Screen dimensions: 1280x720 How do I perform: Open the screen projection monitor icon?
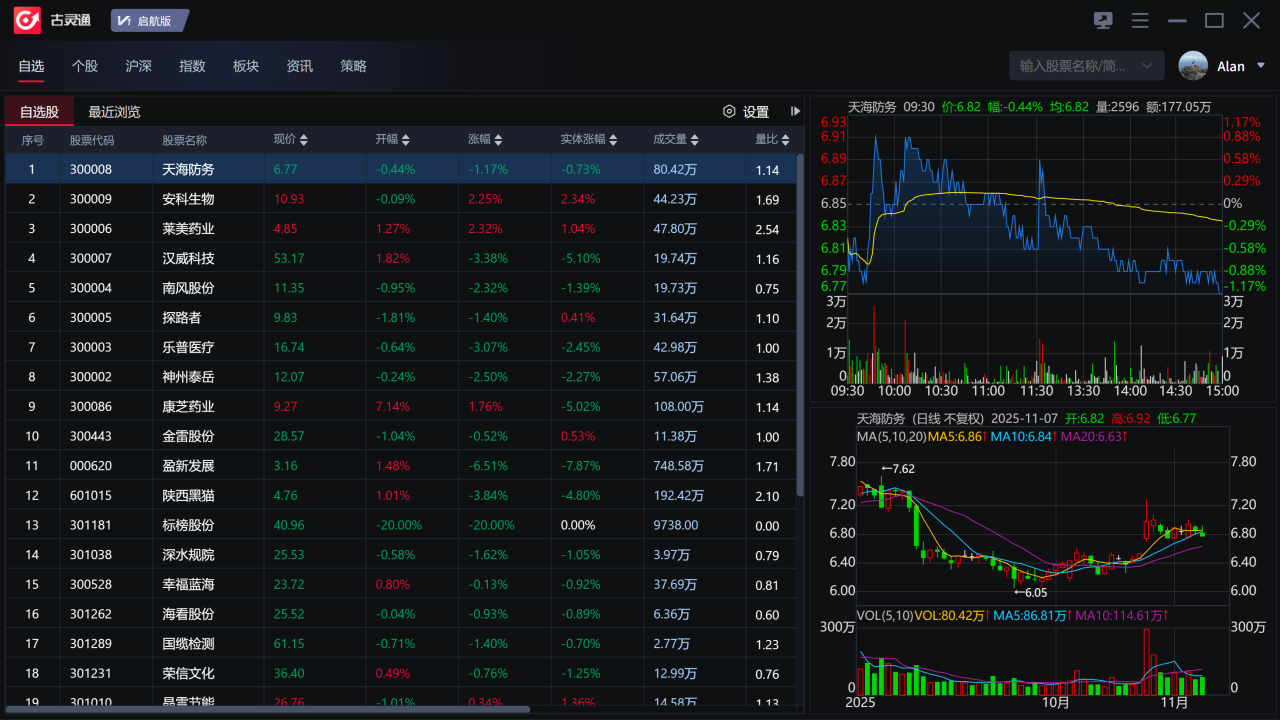(1102, 20)
